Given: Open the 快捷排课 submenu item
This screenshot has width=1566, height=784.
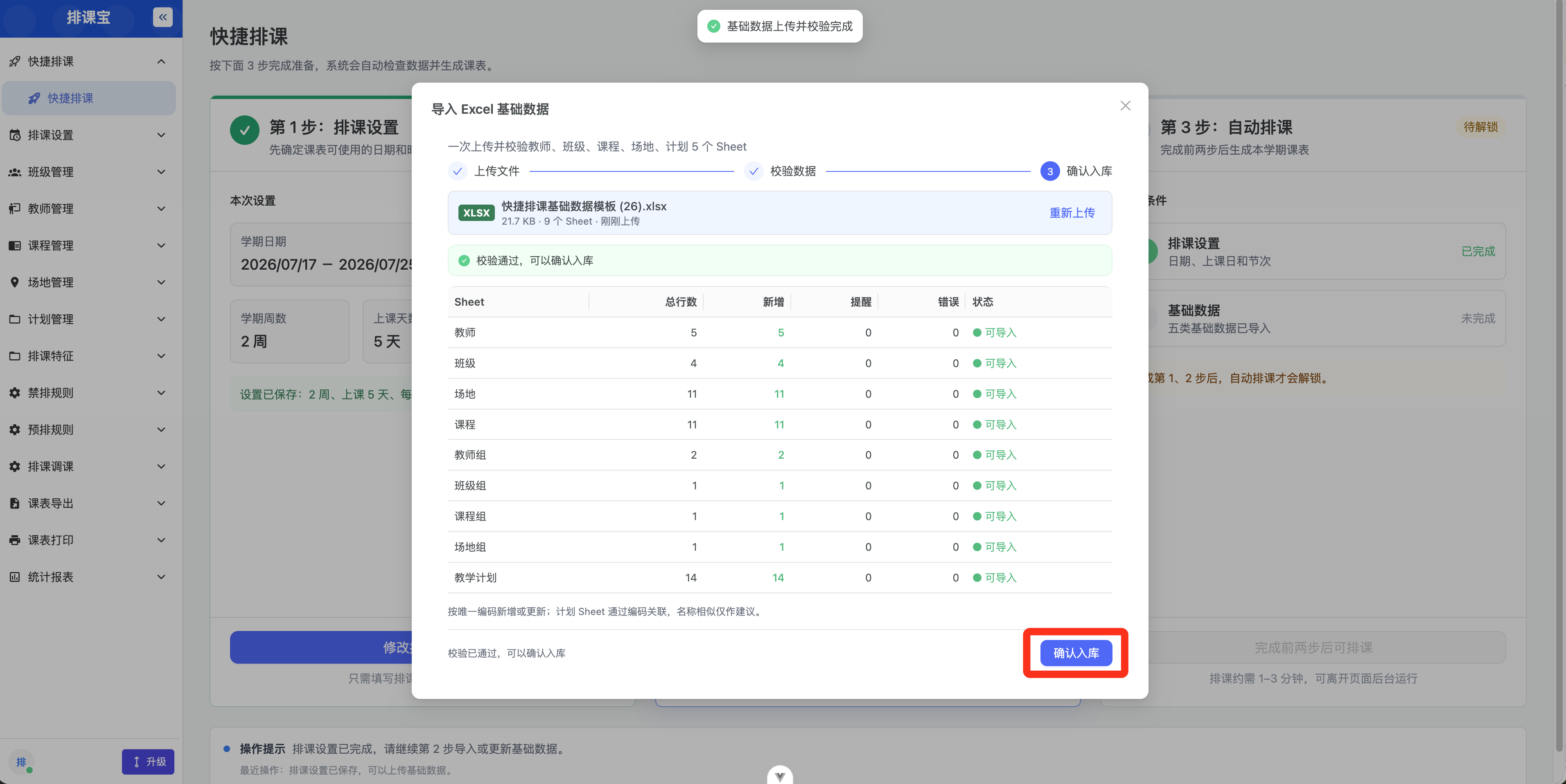Looking at the screenshot, I should click(89, 99).
